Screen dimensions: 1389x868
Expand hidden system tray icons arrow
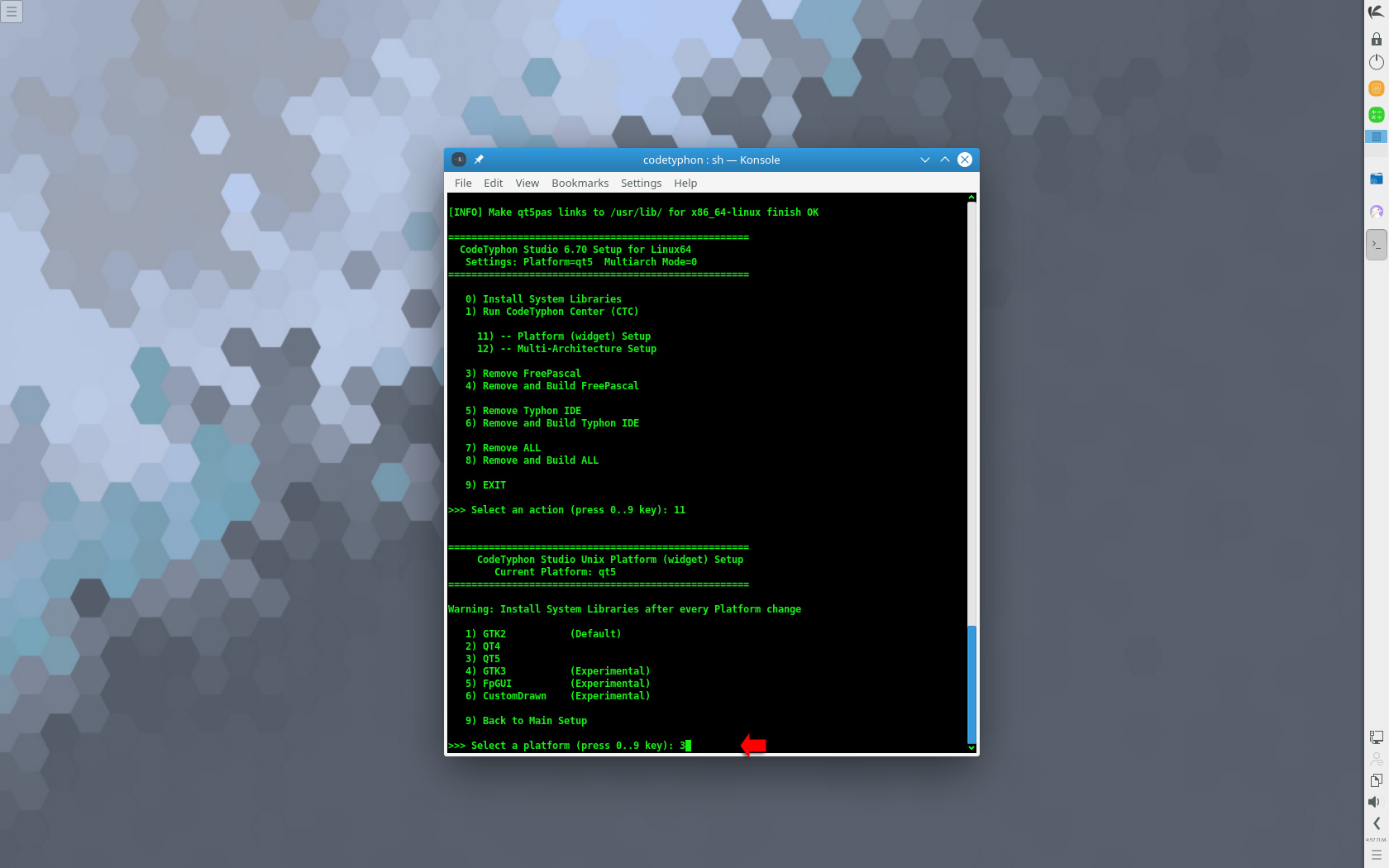coord(1376,823)
